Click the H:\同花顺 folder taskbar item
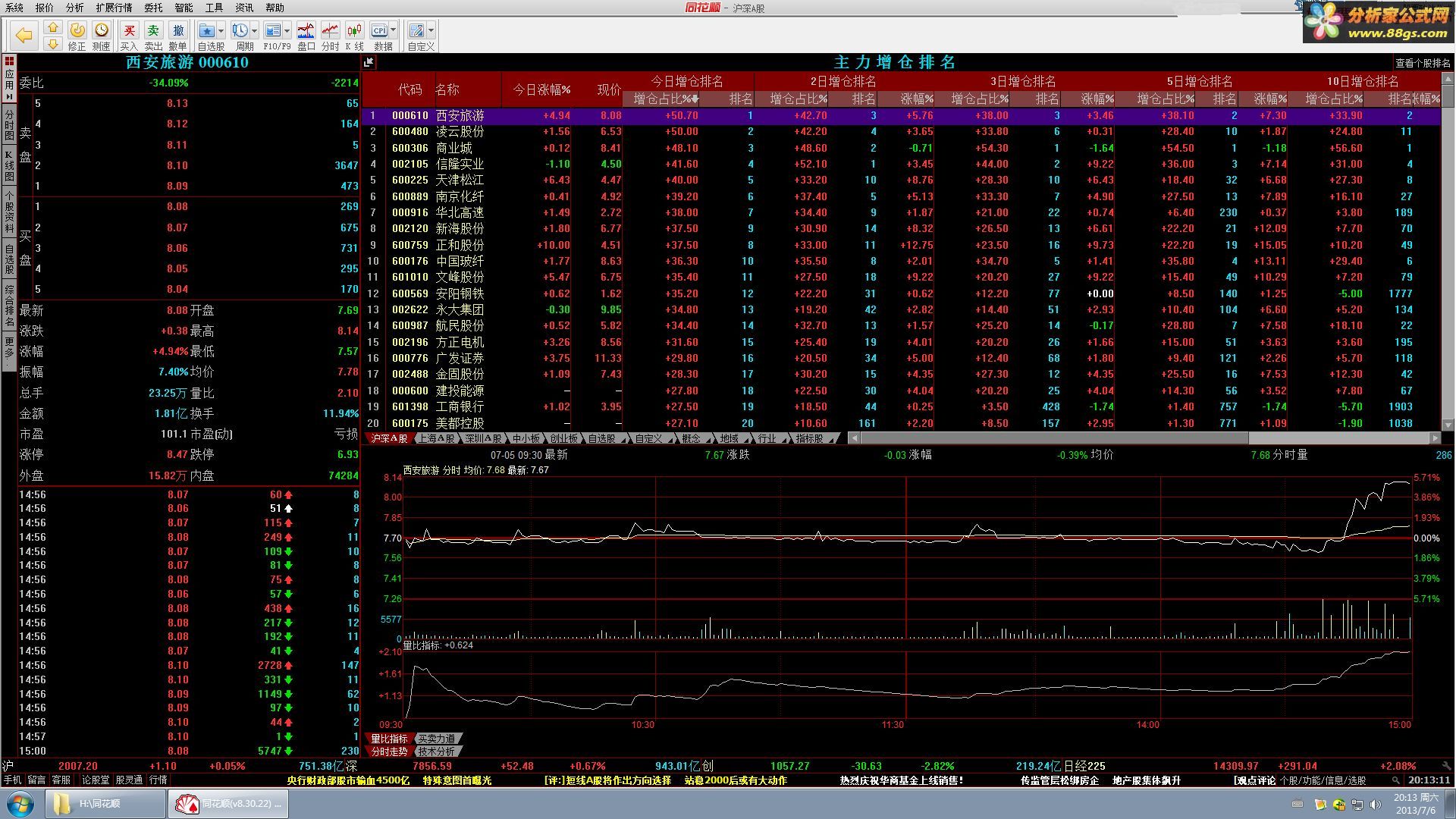1456x819 pixels. 105,804
